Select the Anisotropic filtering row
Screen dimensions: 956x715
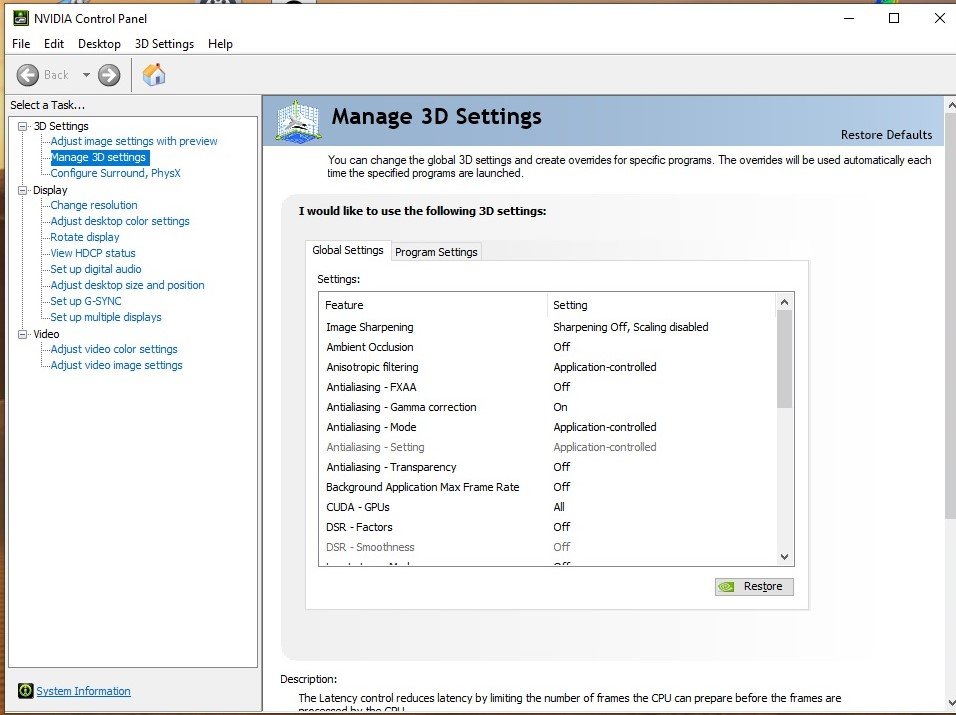tap(548, 367)
